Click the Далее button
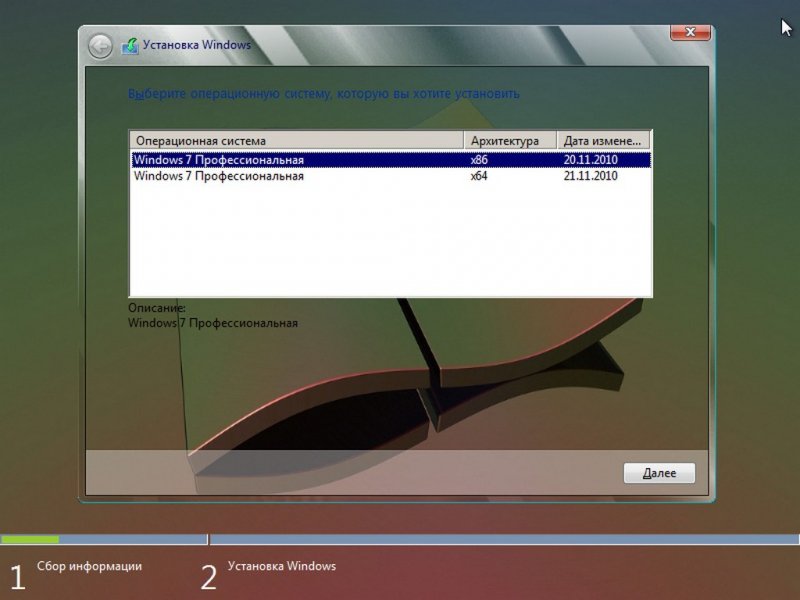The image size is (800, 600). click(659, 473)
